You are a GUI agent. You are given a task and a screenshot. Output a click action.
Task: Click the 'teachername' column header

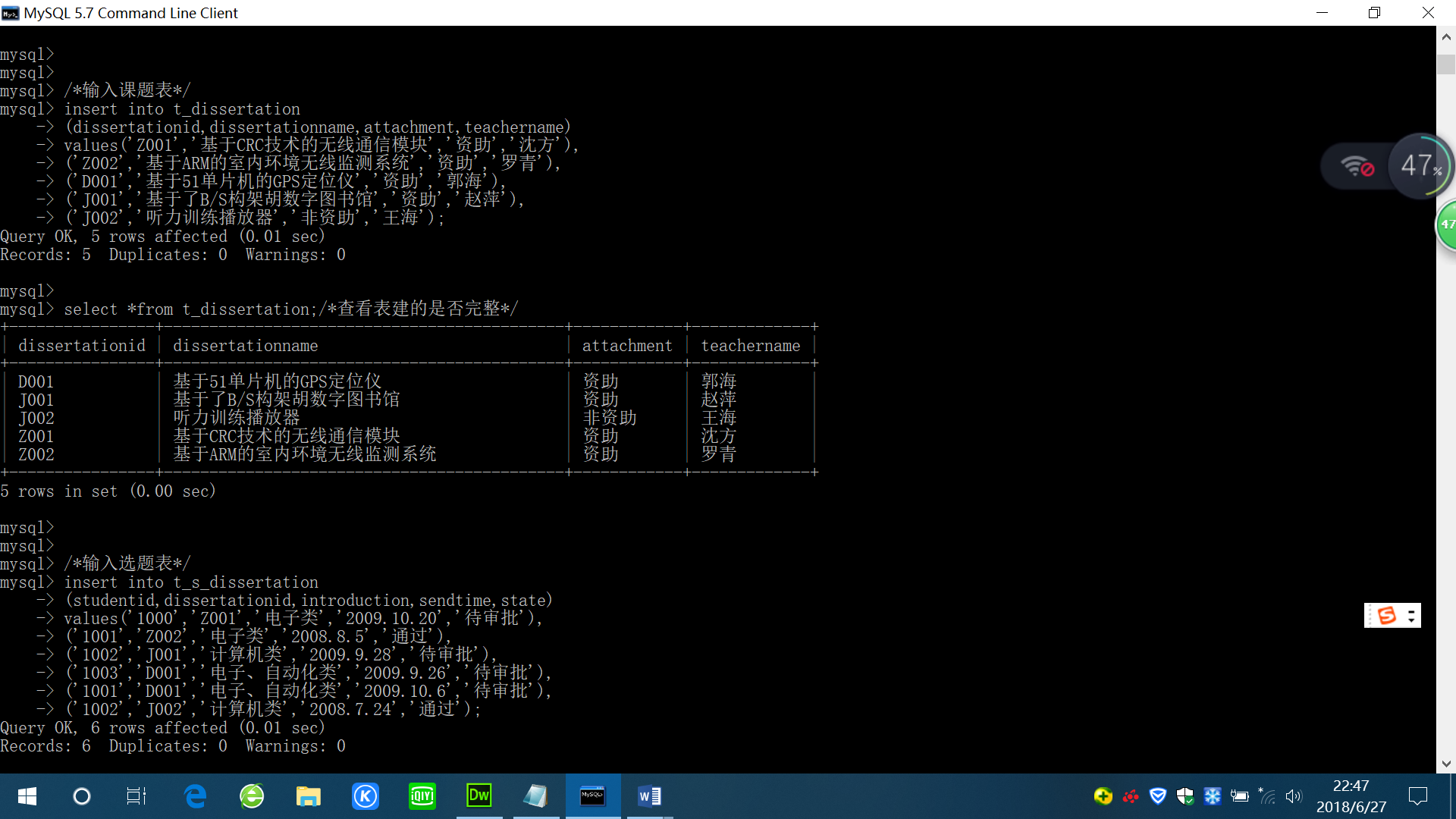pyautogui.click(x=751, y=346)
